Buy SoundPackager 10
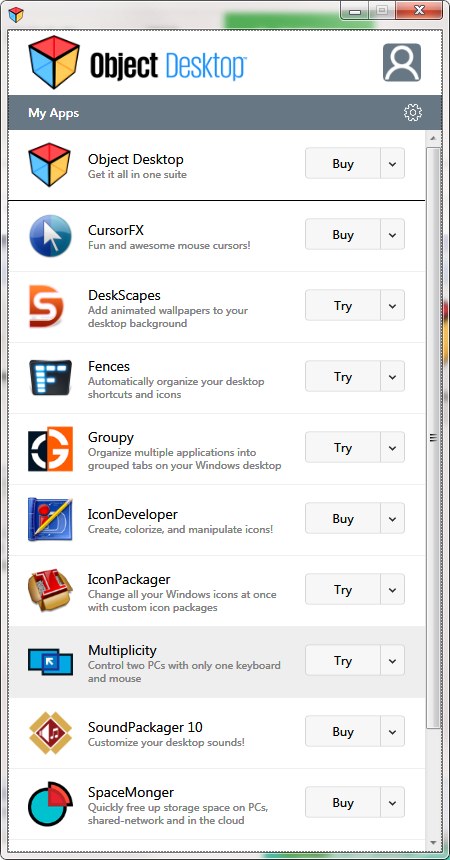Image resolution: width=450 pixels, height=860 pixels. (343, 732)
